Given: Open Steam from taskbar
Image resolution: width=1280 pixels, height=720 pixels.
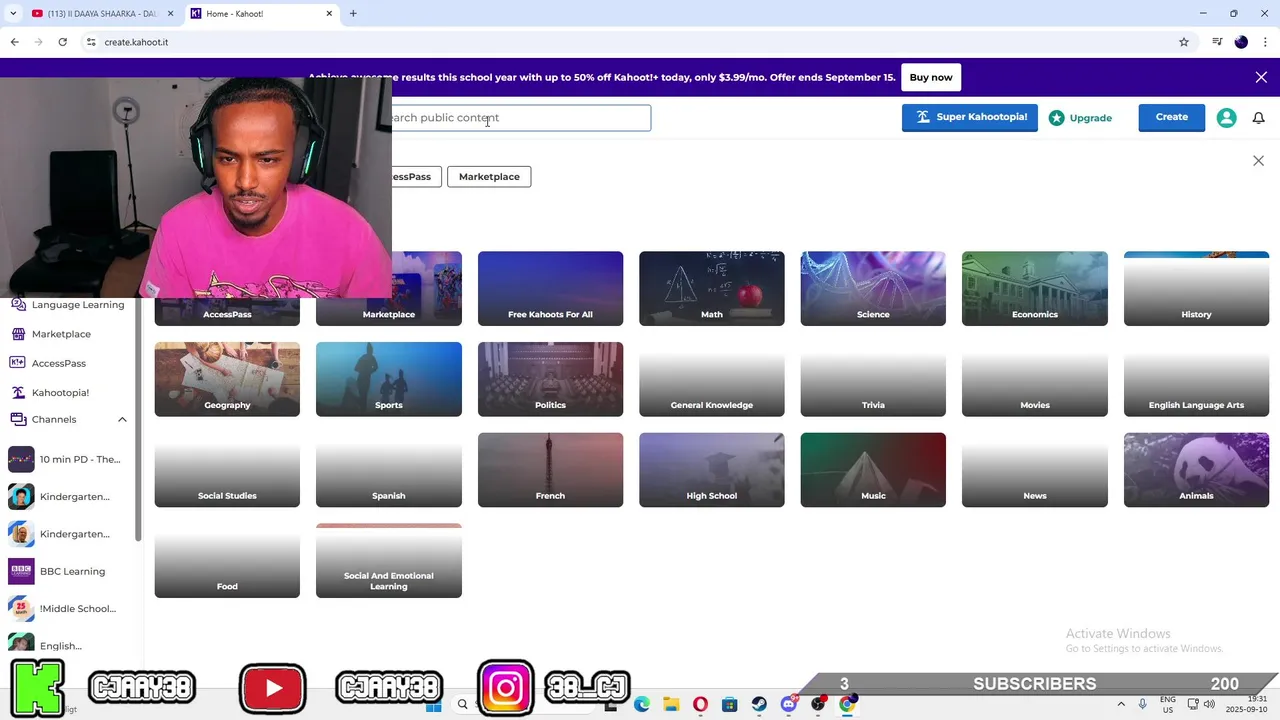Looking at the screenshot, I should point(759,704).
